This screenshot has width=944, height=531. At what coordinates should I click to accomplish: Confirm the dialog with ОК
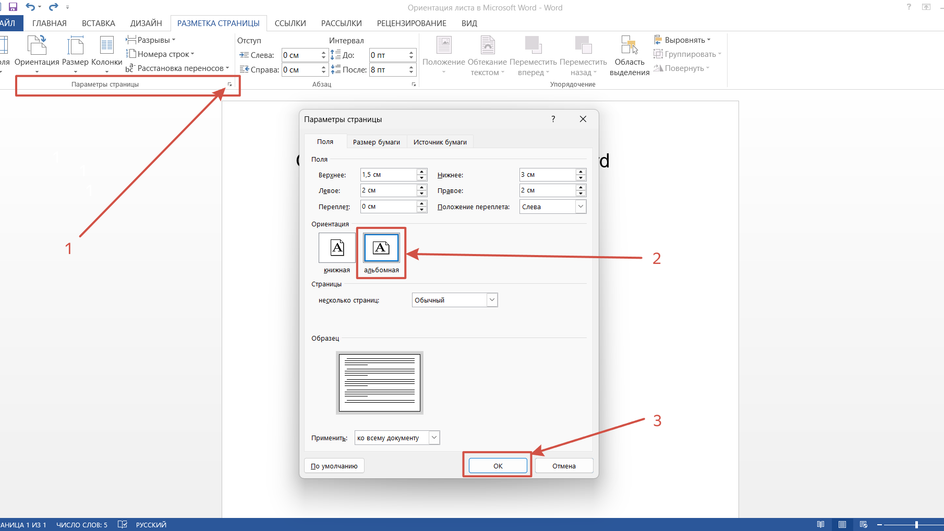click(x=498, y=466)
